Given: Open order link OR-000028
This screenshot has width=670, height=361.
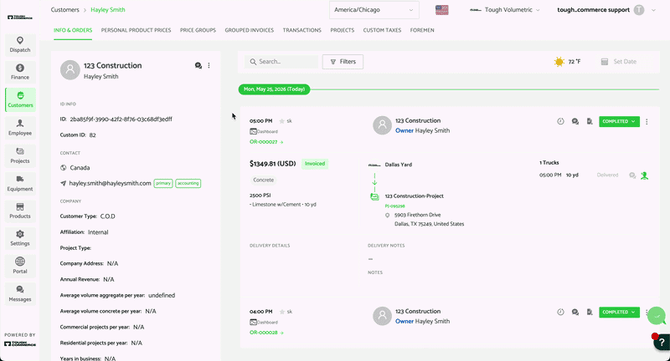Looking at the screenshot, I should pyautogui.click(x=266, y=332).
